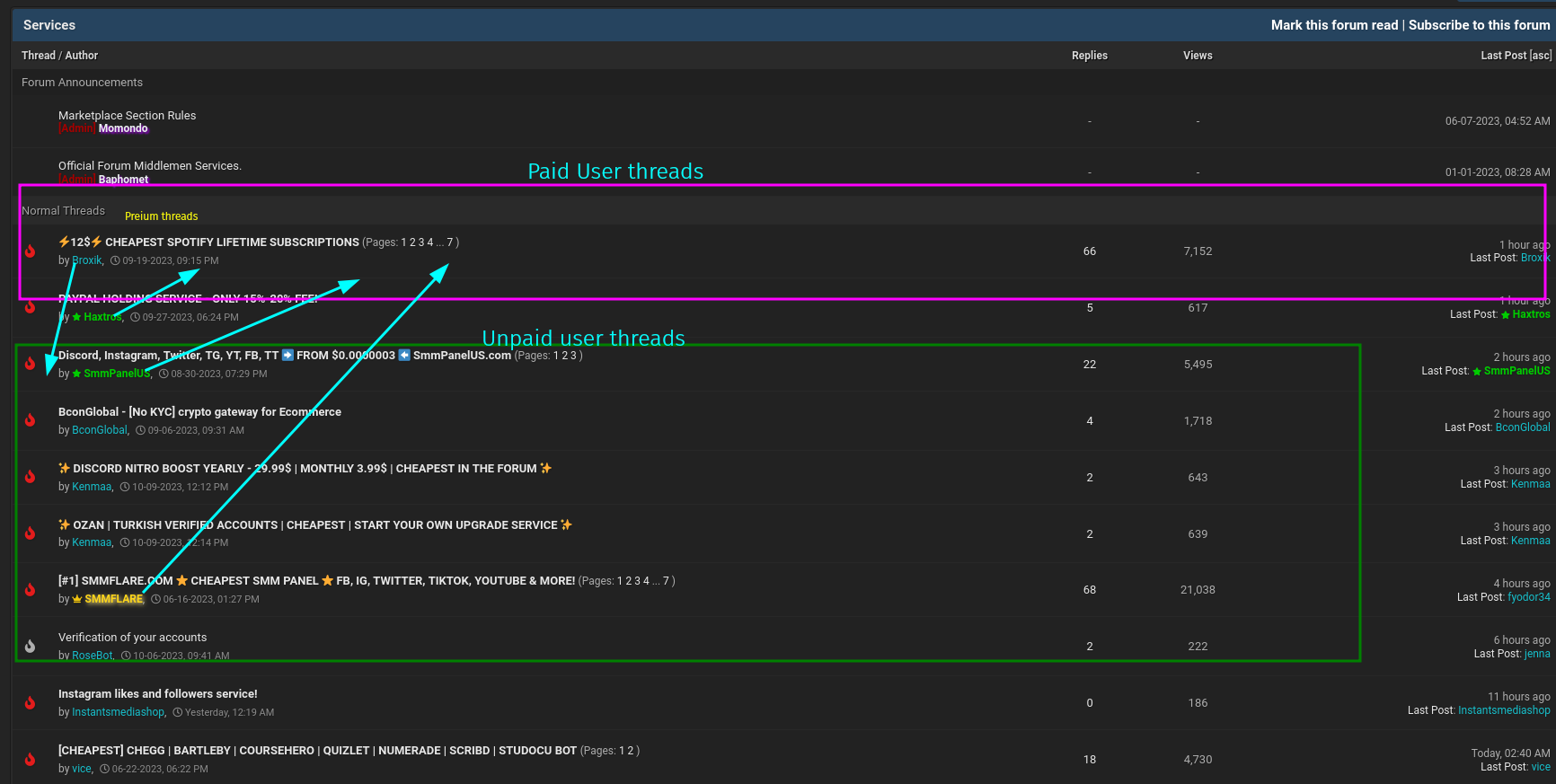Open Marketplace Section Rules announcement

[127, 115]
